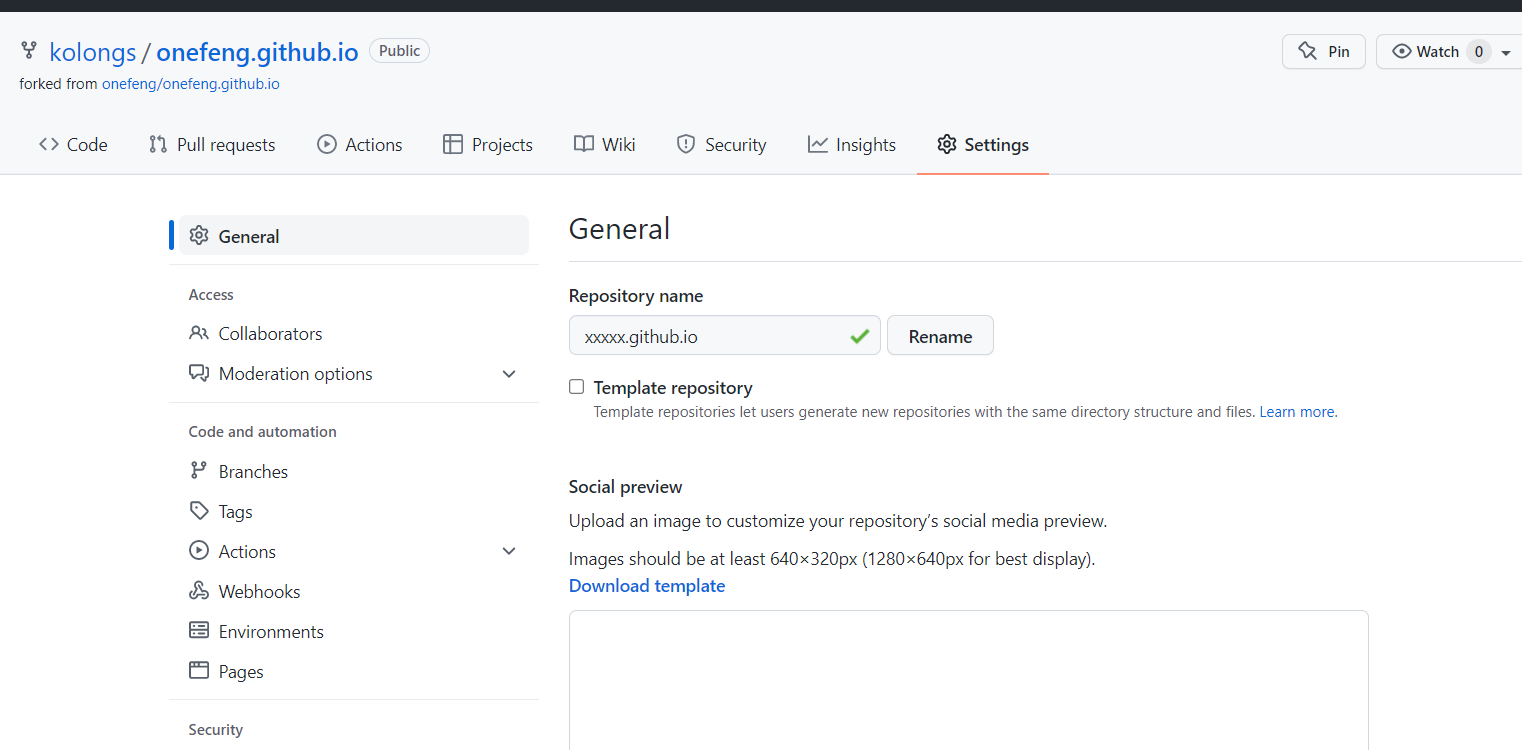Expand the Moderation options section
1522x750 pixels.
click(x=509, y=374)
